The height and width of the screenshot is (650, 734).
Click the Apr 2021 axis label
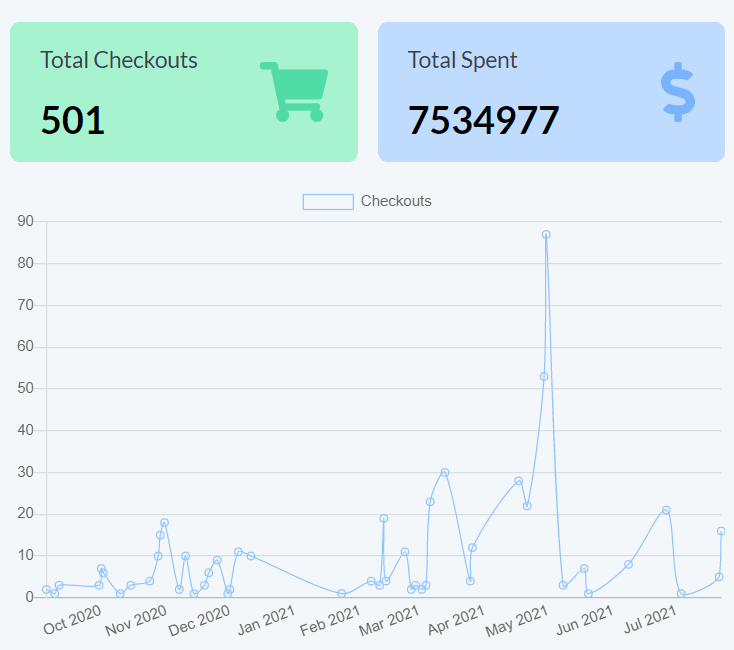tap(456, 620)
